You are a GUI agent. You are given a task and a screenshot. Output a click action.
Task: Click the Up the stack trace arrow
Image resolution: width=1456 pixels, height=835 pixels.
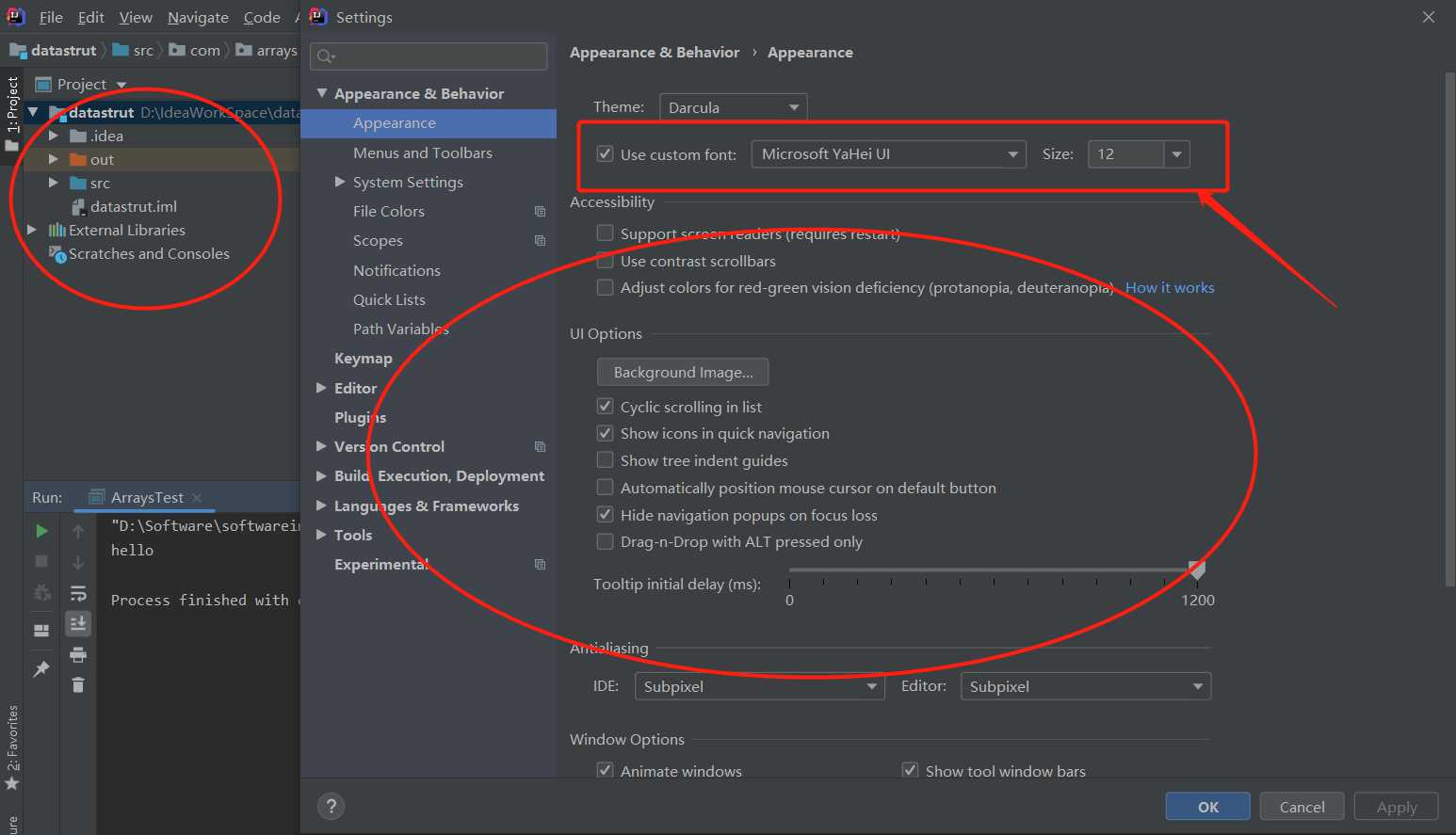pos(78,532)
